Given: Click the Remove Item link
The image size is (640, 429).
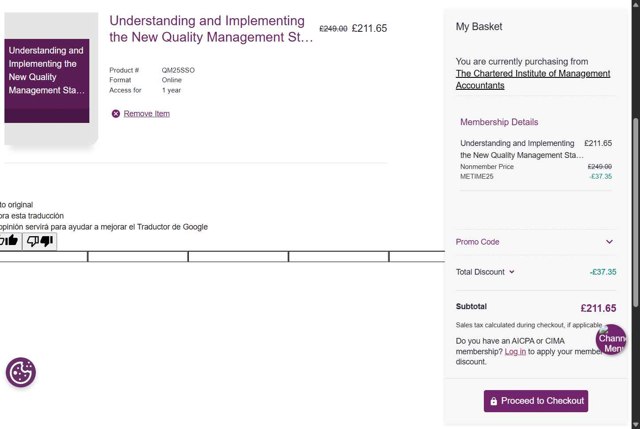Looking at the screenshot, I should point(147,113).
